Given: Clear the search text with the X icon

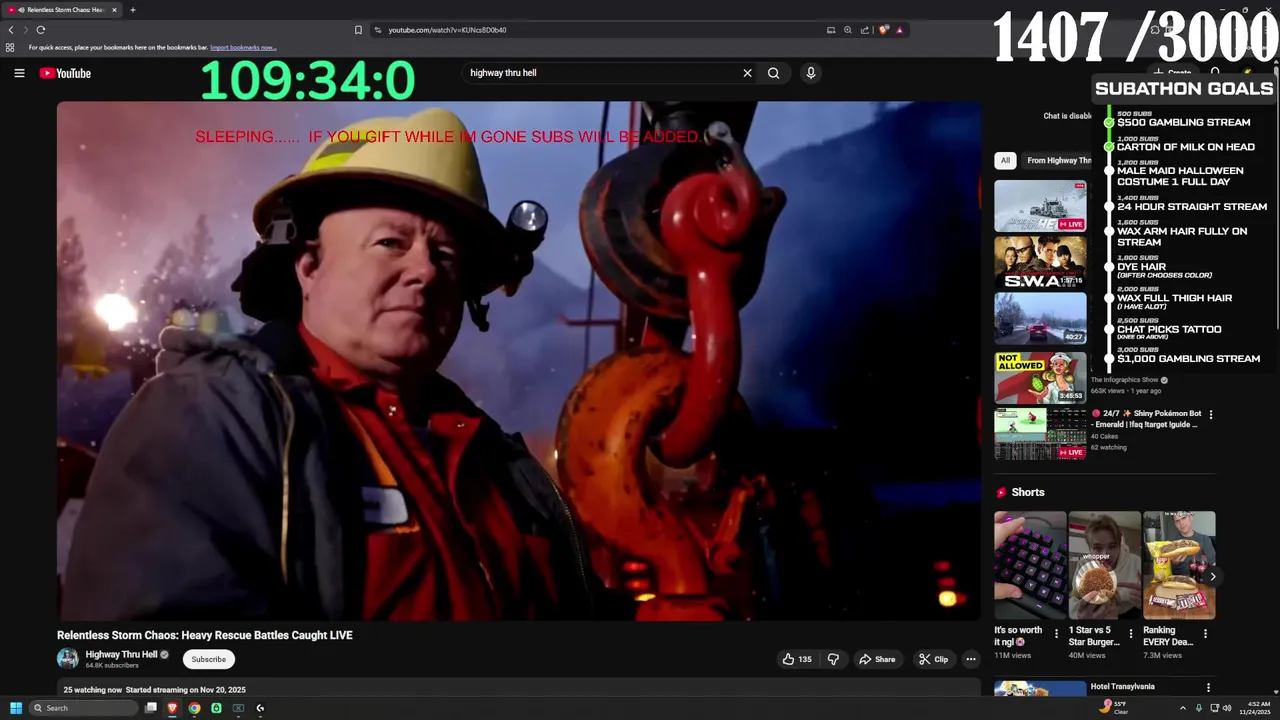Looking at the screenshot, I should (747, 73).
